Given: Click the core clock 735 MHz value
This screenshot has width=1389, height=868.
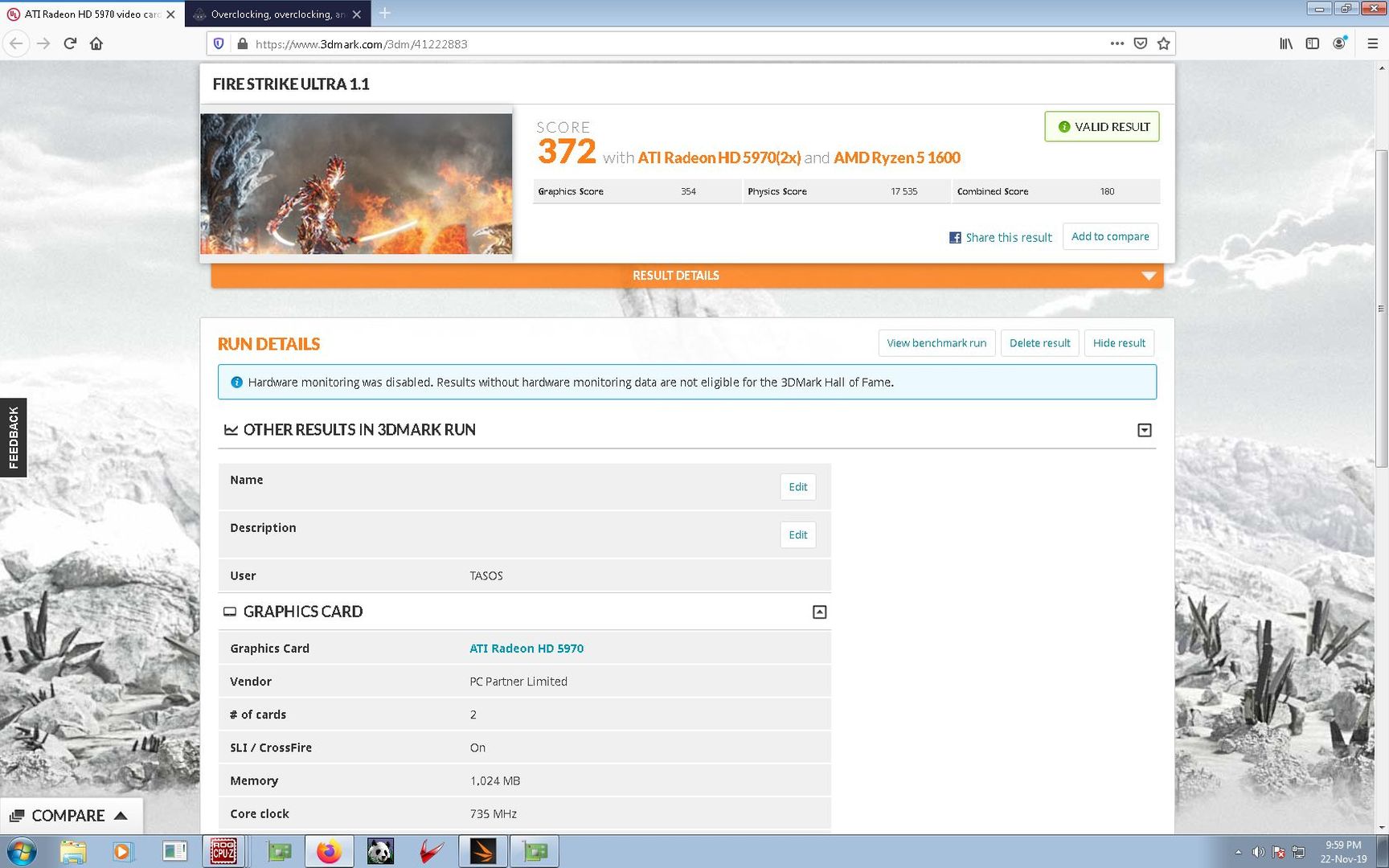Looking at the screenshot, I should 493,814.
